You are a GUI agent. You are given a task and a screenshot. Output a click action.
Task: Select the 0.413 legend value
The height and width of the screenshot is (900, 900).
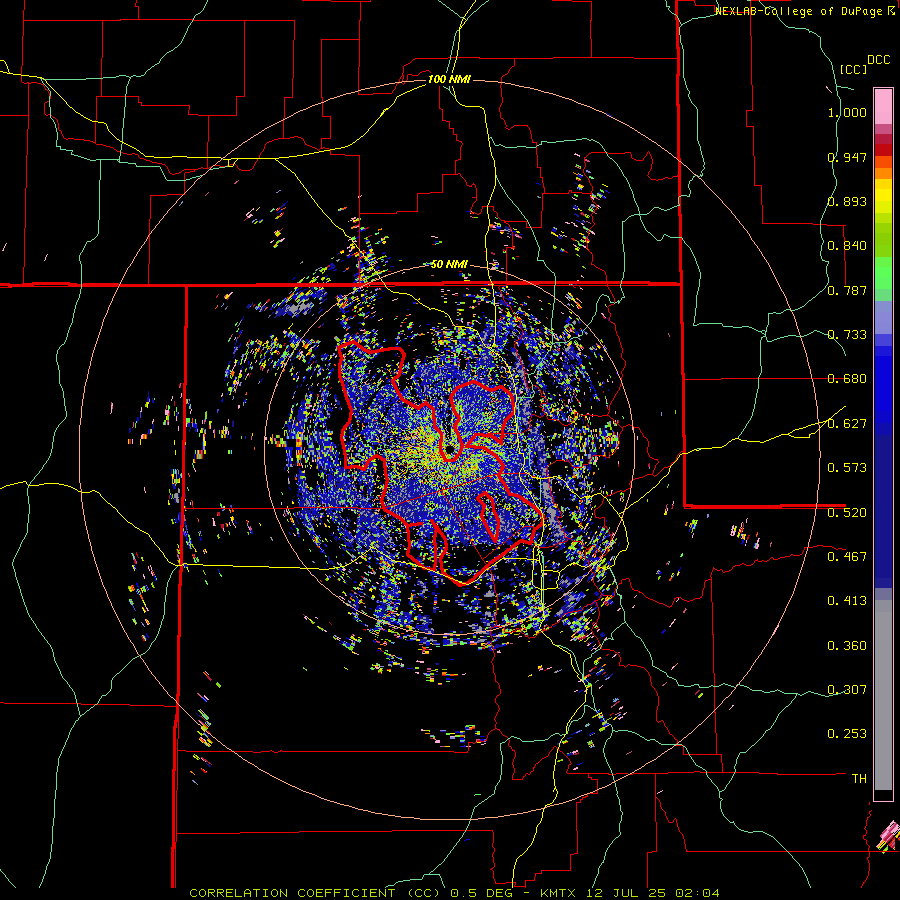coord(847,601)
